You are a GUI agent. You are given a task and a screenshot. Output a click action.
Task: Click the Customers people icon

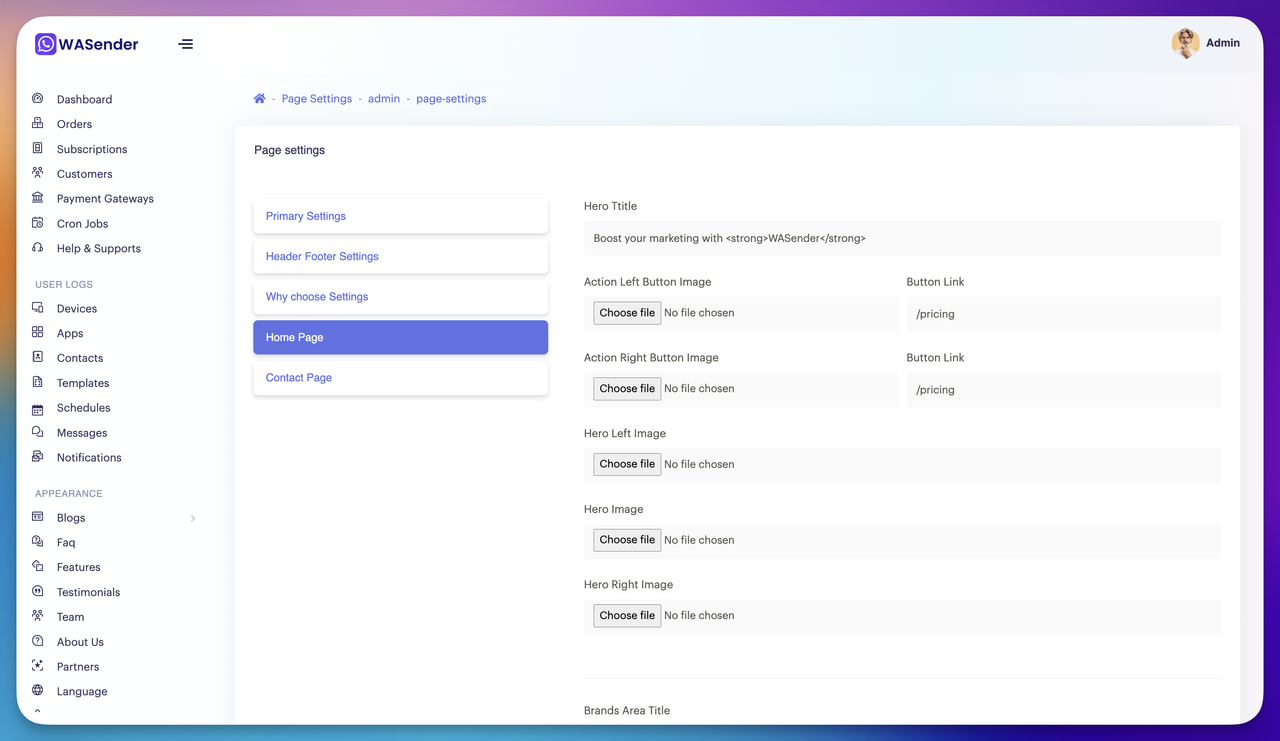(x=38, y=173)
